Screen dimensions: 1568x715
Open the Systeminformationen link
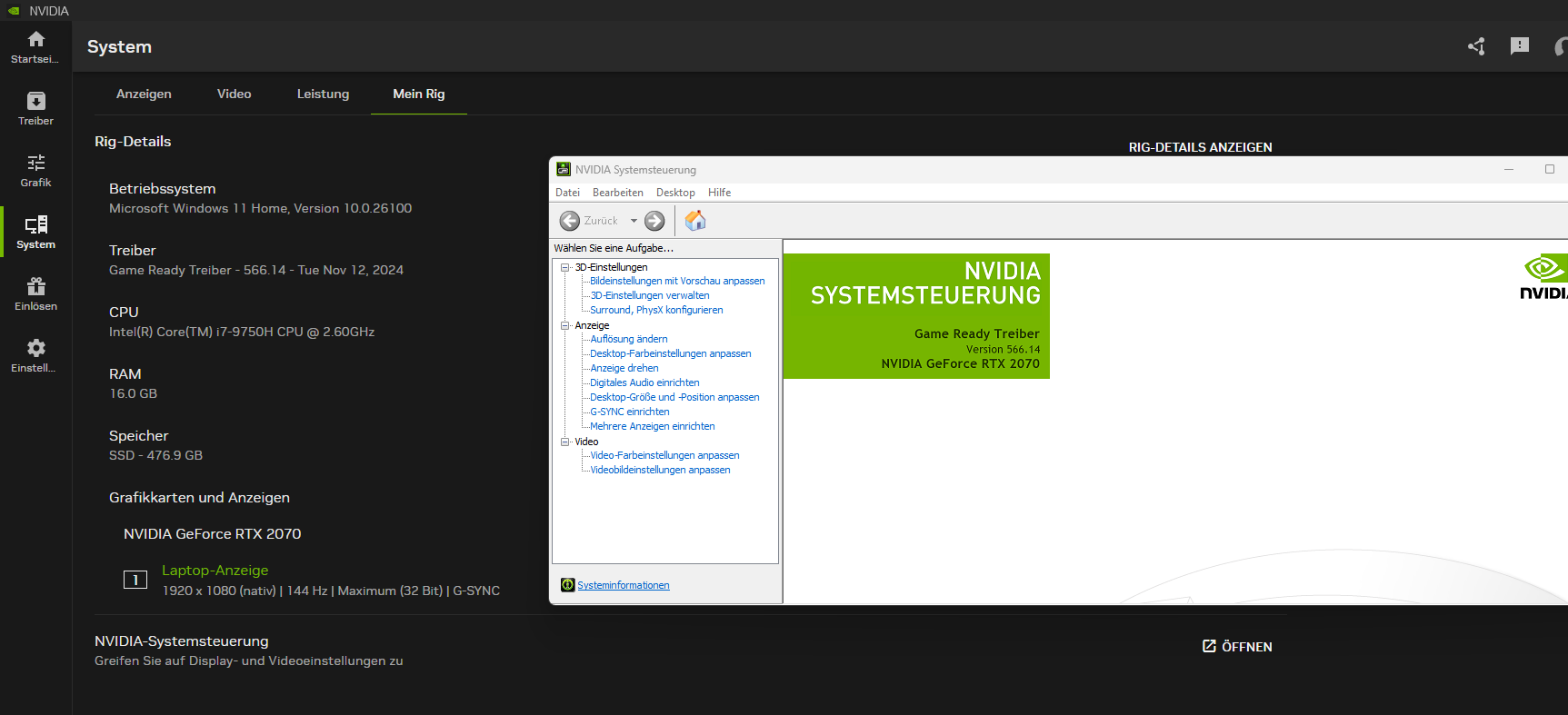pos(624,585)
